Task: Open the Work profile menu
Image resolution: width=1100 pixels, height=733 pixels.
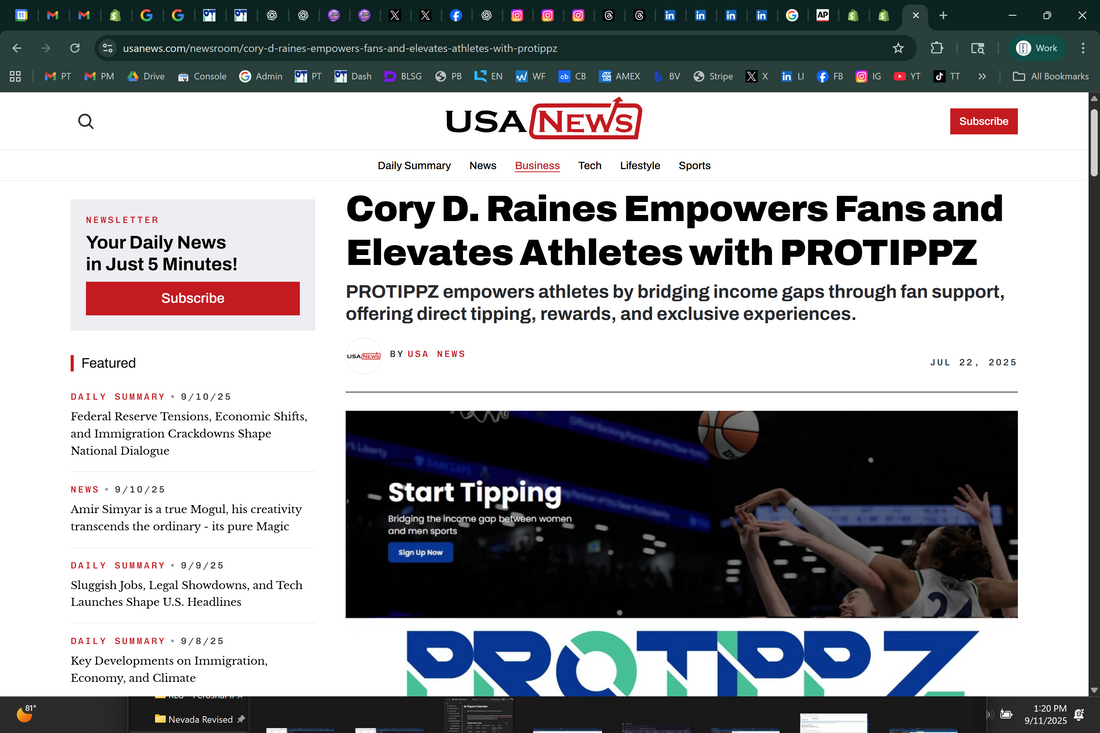Action: (x=1037, y=48)
